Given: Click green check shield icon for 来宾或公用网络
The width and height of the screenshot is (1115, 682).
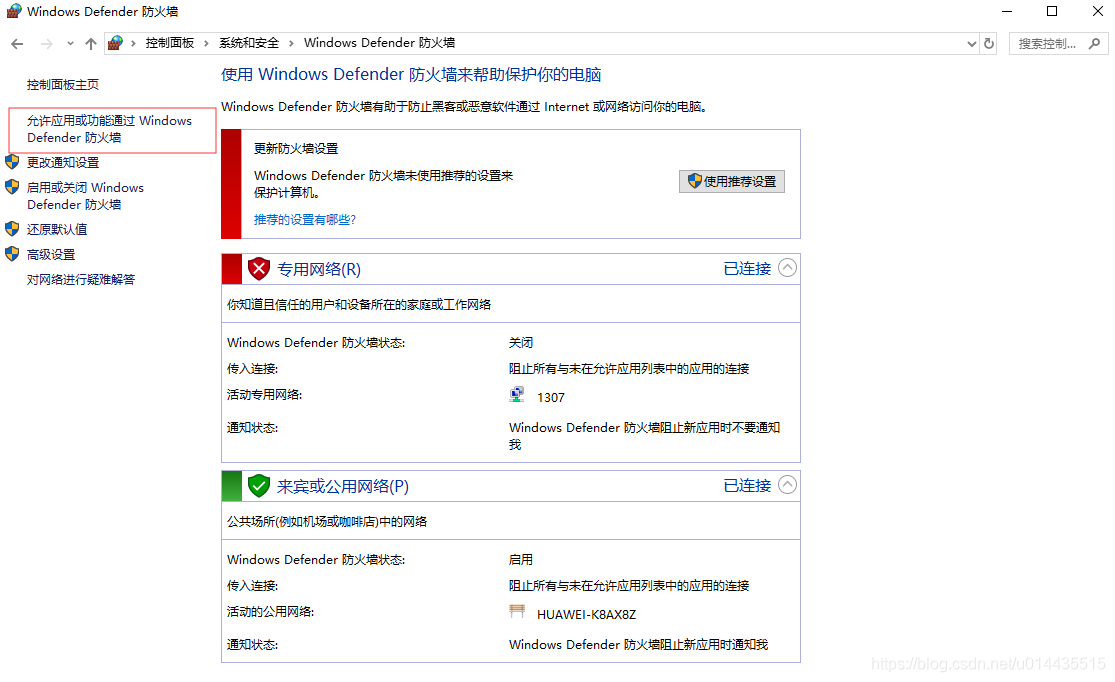Looking at the screenshot, I should pyautogui.click(x=259, y=486).
